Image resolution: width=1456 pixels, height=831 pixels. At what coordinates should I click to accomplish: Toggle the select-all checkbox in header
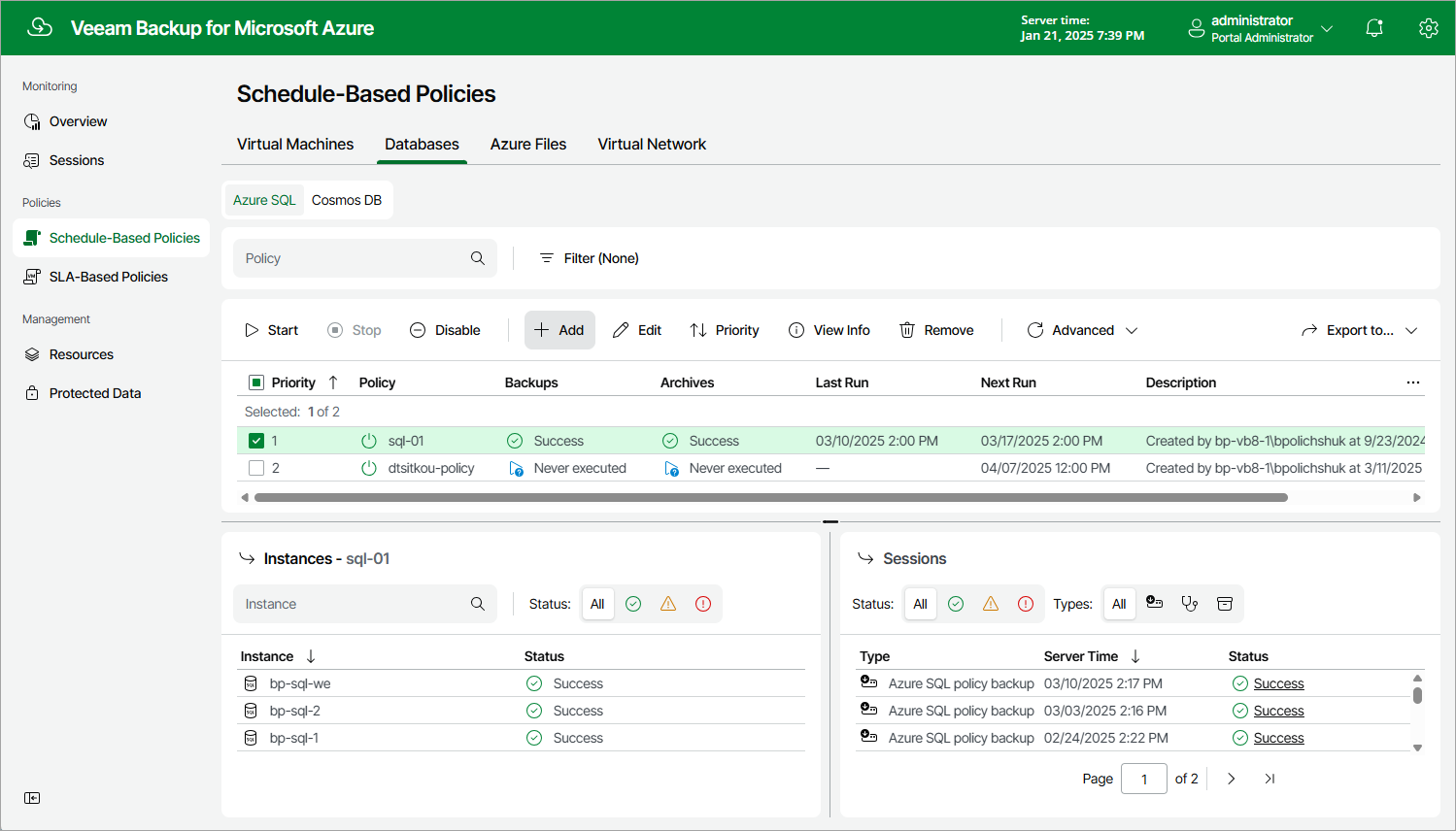[256, 382]
